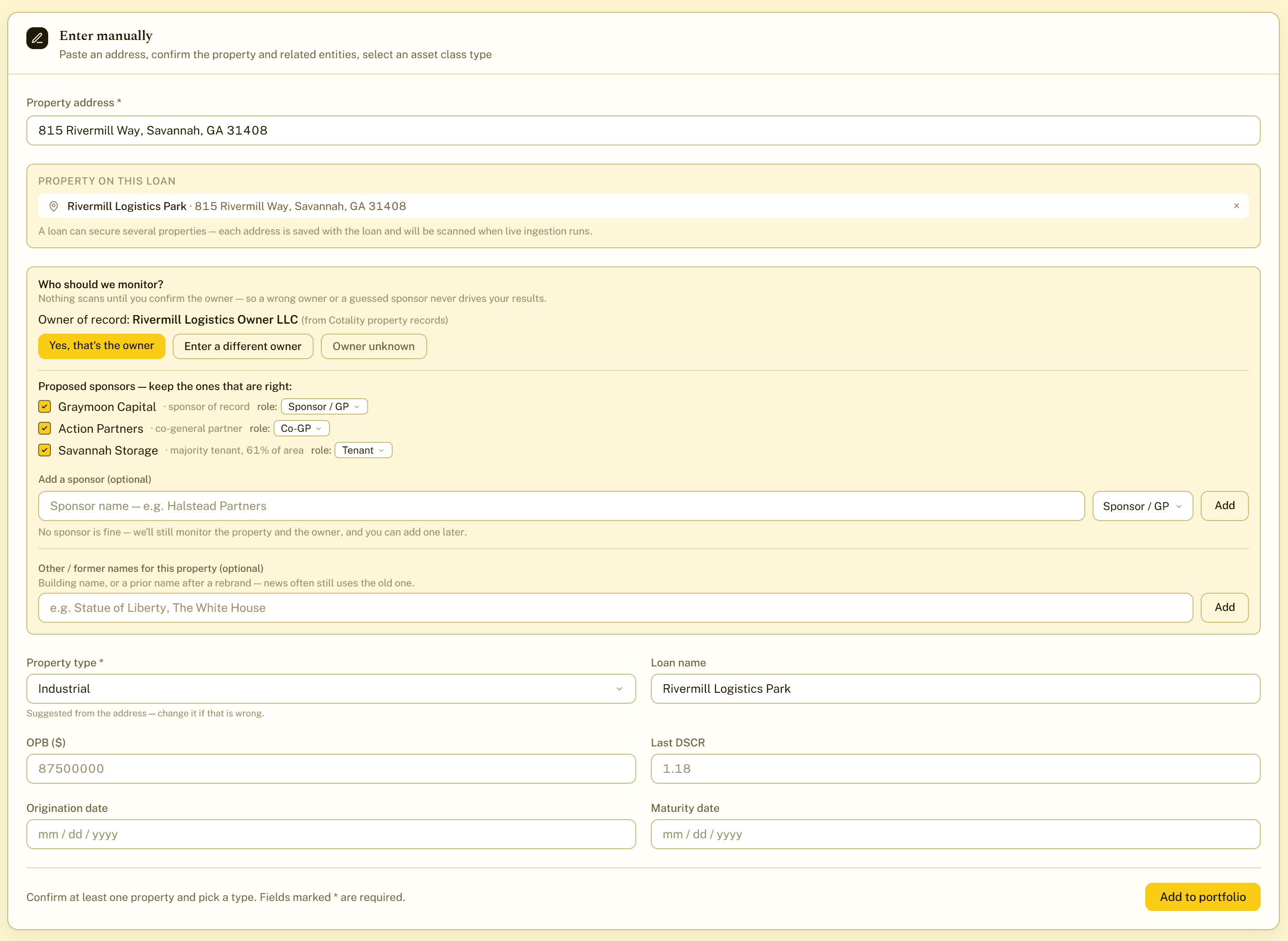Click the Enter manually title
Image resolution: width=1288 pixels, height=941 pixels.
point(106,36)
